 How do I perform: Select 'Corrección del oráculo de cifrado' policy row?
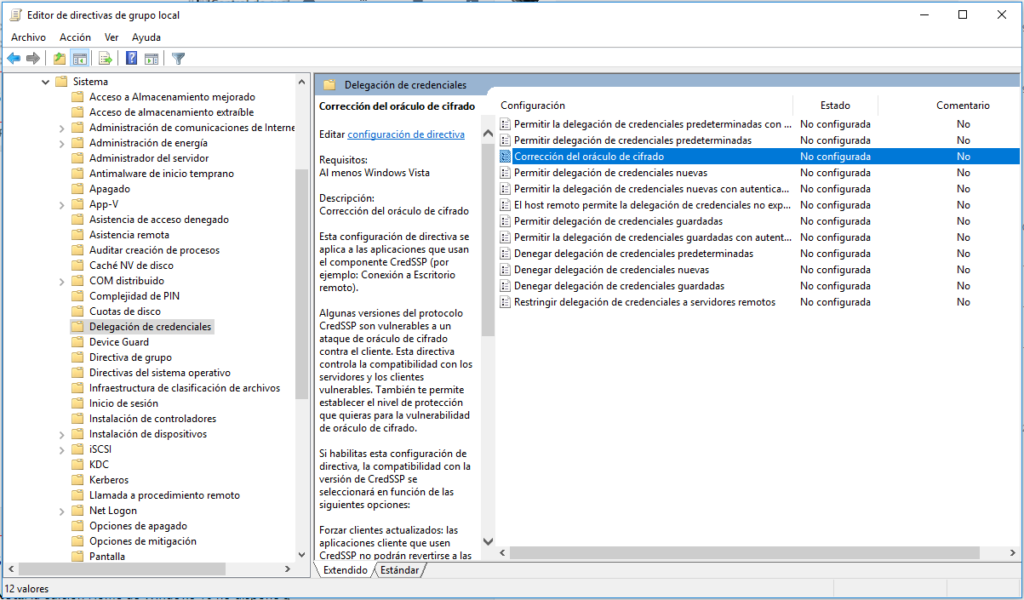[758, 157]
